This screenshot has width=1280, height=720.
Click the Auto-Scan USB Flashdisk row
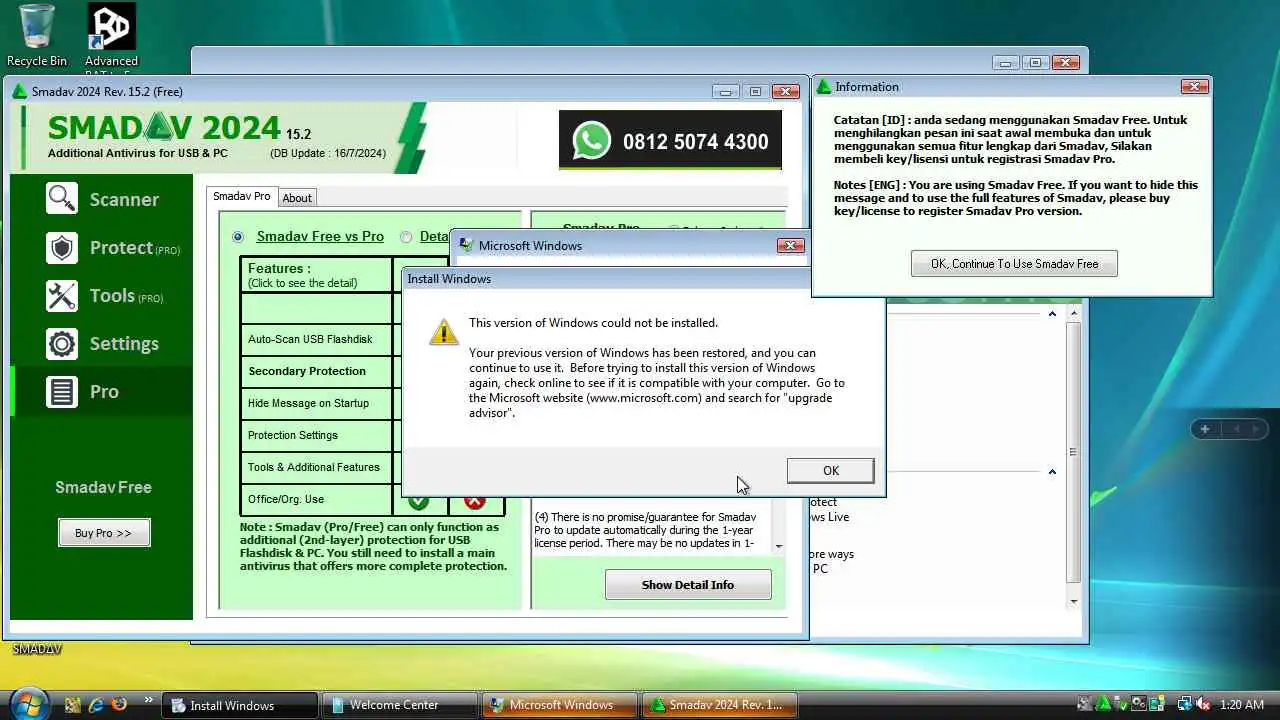316,339
